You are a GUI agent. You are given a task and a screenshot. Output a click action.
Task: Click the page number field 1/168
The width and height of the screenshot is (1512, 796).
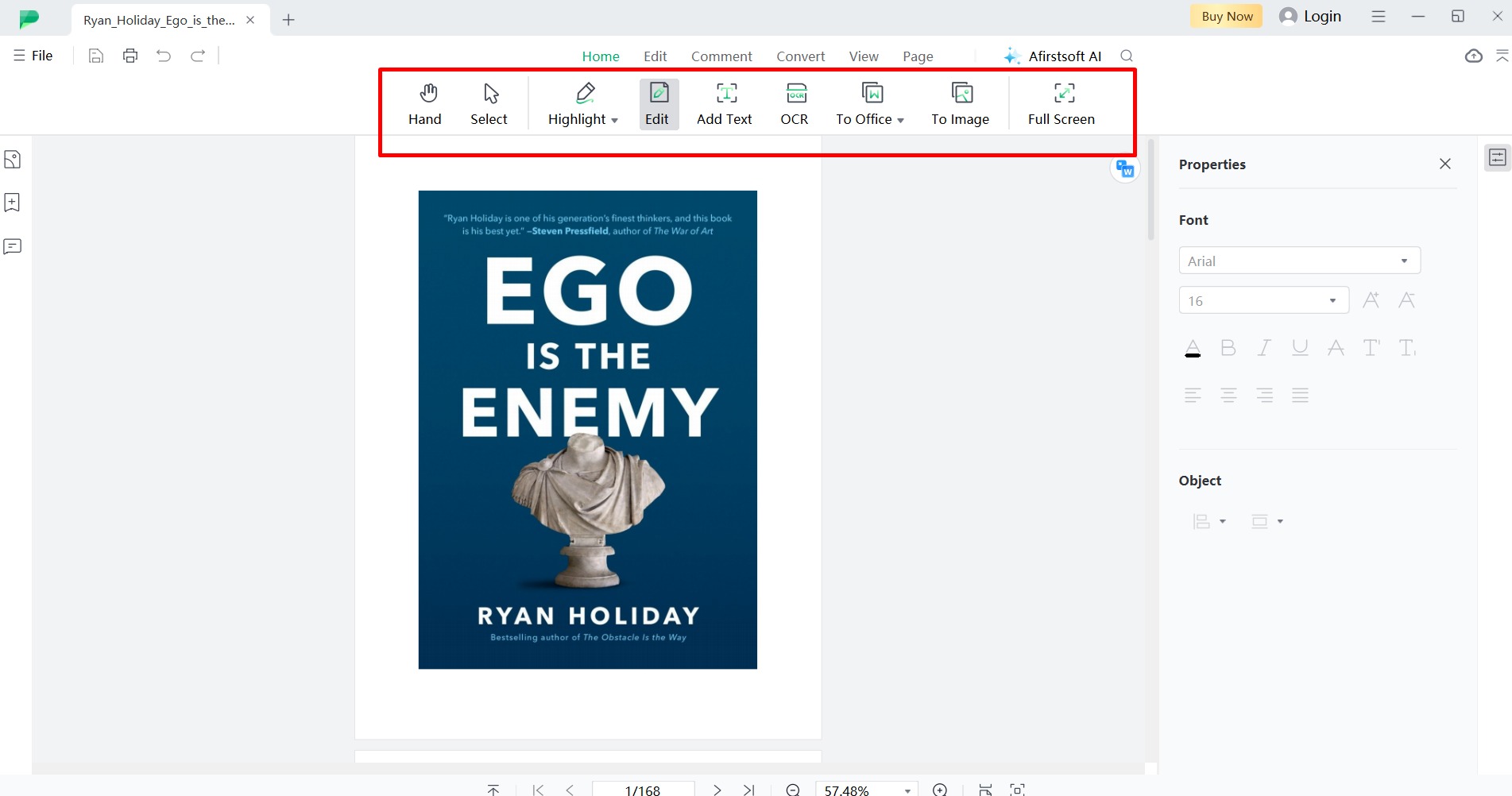coord(643,790)
